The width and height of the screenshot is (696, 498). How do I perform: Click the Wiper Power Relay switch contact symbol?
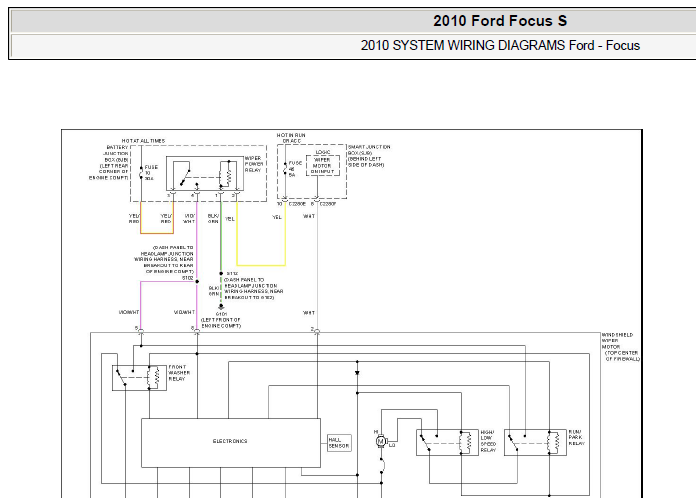(x=183, y=174)
